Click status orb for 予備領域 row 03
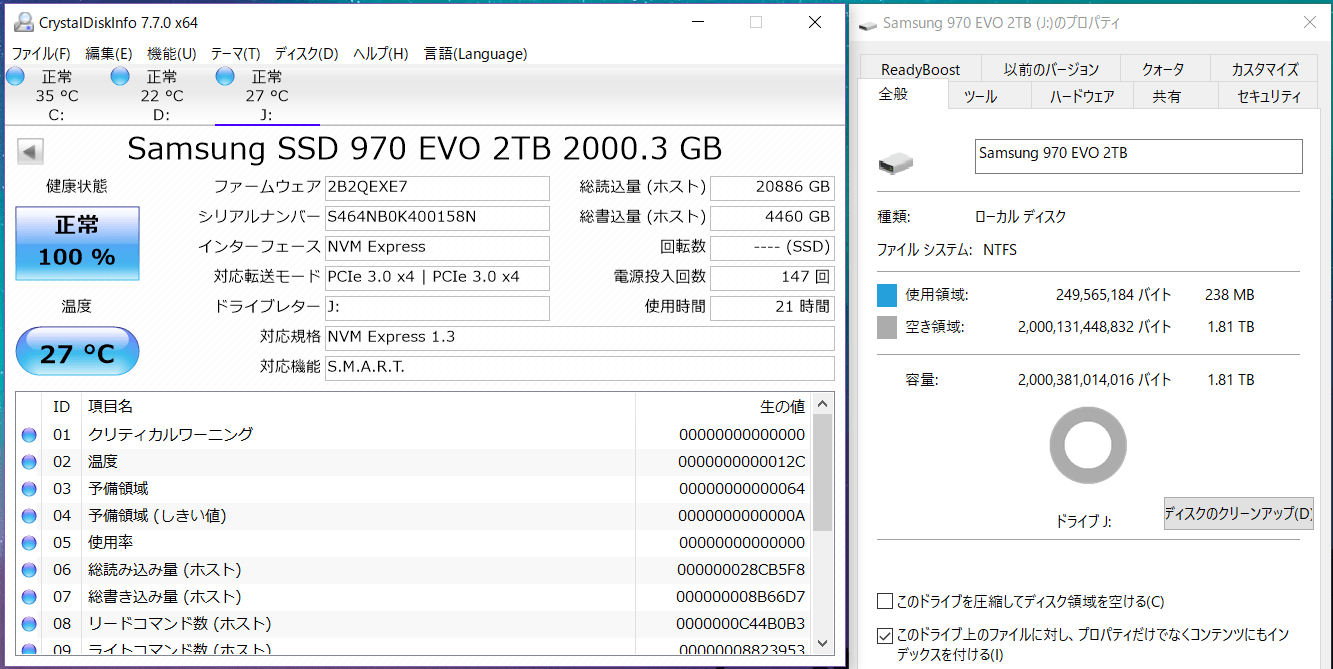This screenshot has width=1333, height=669. tap(29, 488)
